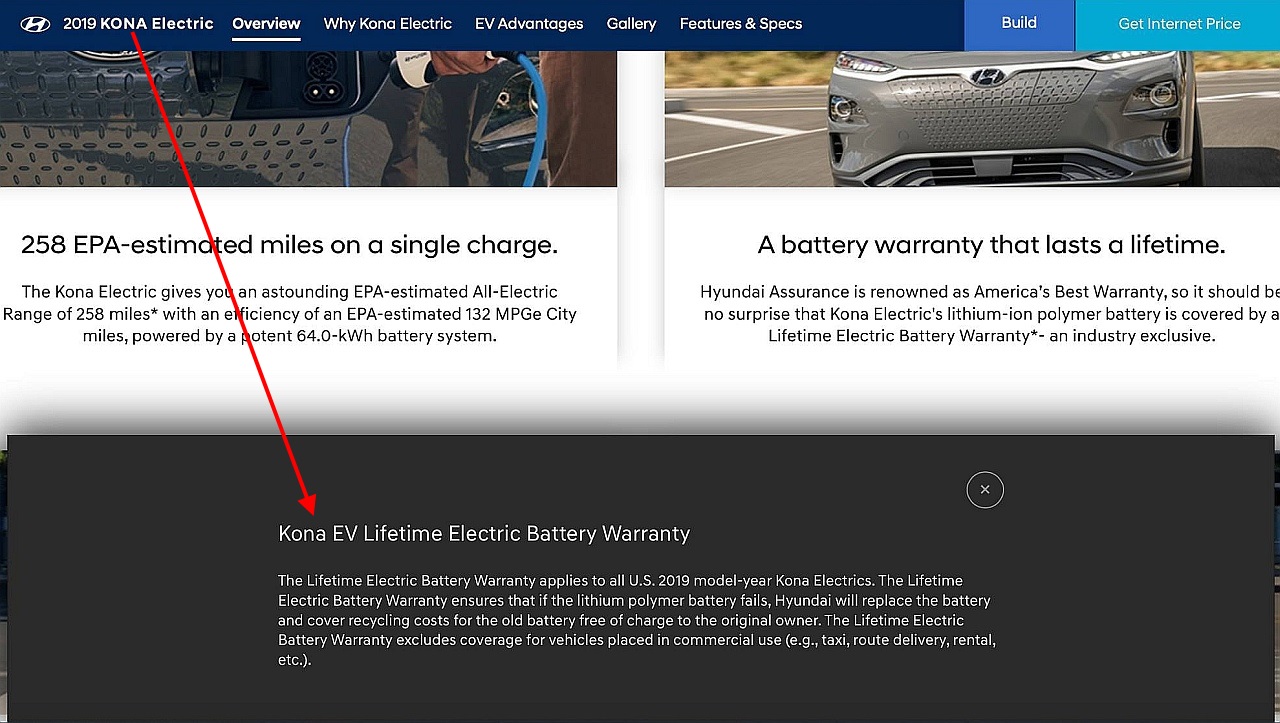1280x723 pixels.
Task: Click the 'A battery warranty that lasts a lifetime.' heading
Action: pos(991,244)
